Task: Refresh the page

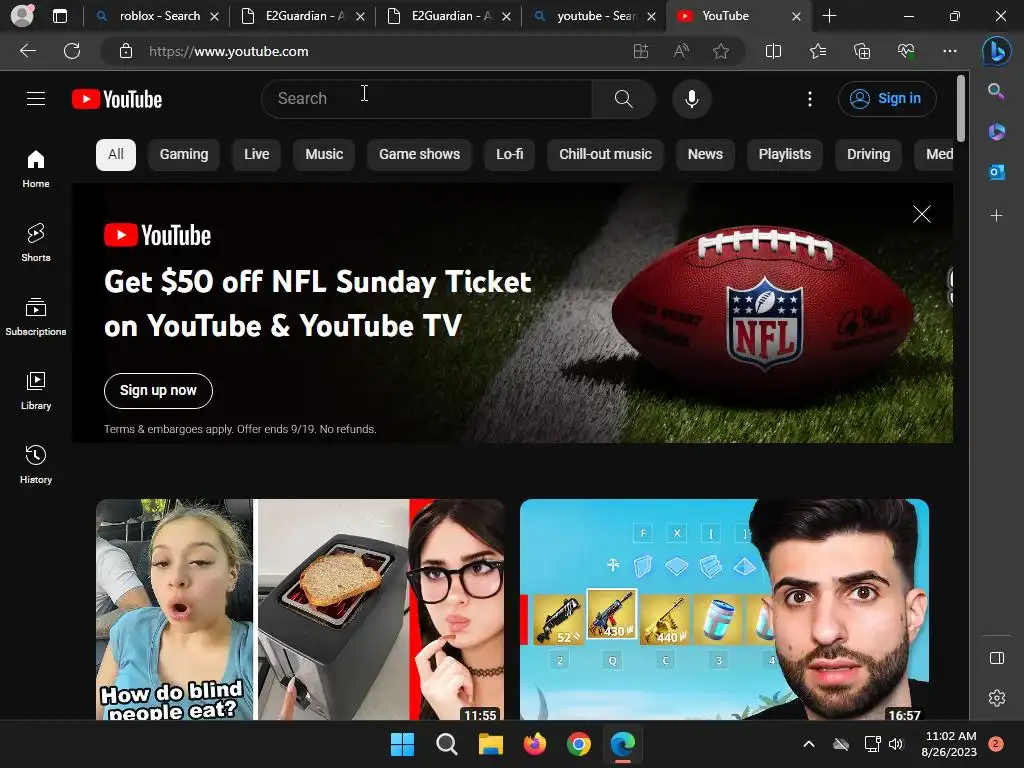Action: coord(72,51)
